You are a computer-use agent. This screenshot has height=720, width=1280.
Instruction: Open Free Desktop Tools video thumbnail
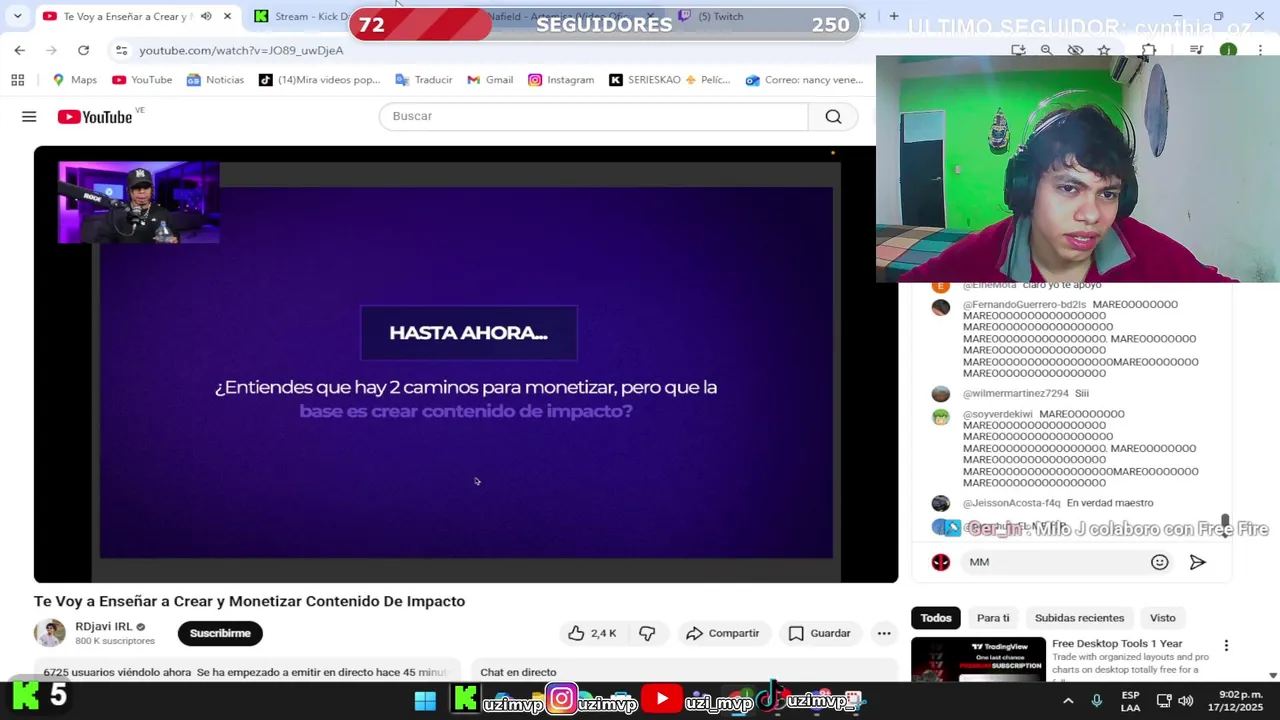(978, 660)
